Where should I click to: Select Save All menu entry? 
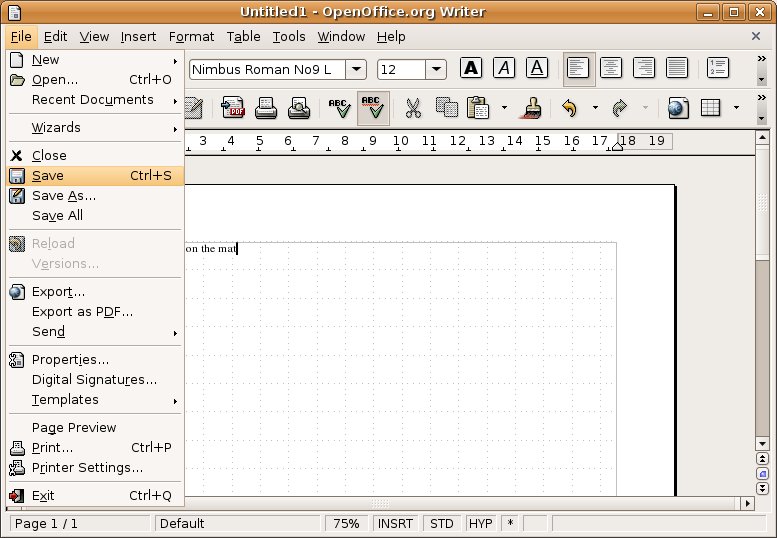[96, 216]
